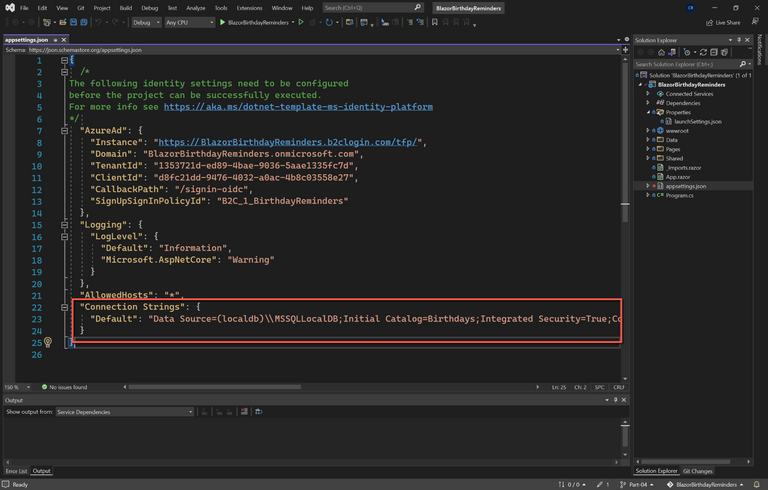Switch to the Error List tab
Viewport: 768px width, 490px height.
[x=17, y=471]
